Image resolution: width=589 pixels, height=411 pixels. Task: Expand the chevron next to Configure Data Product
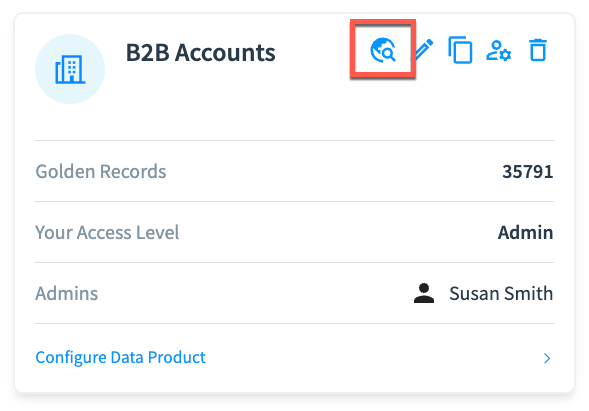click(x=547, y=358)
